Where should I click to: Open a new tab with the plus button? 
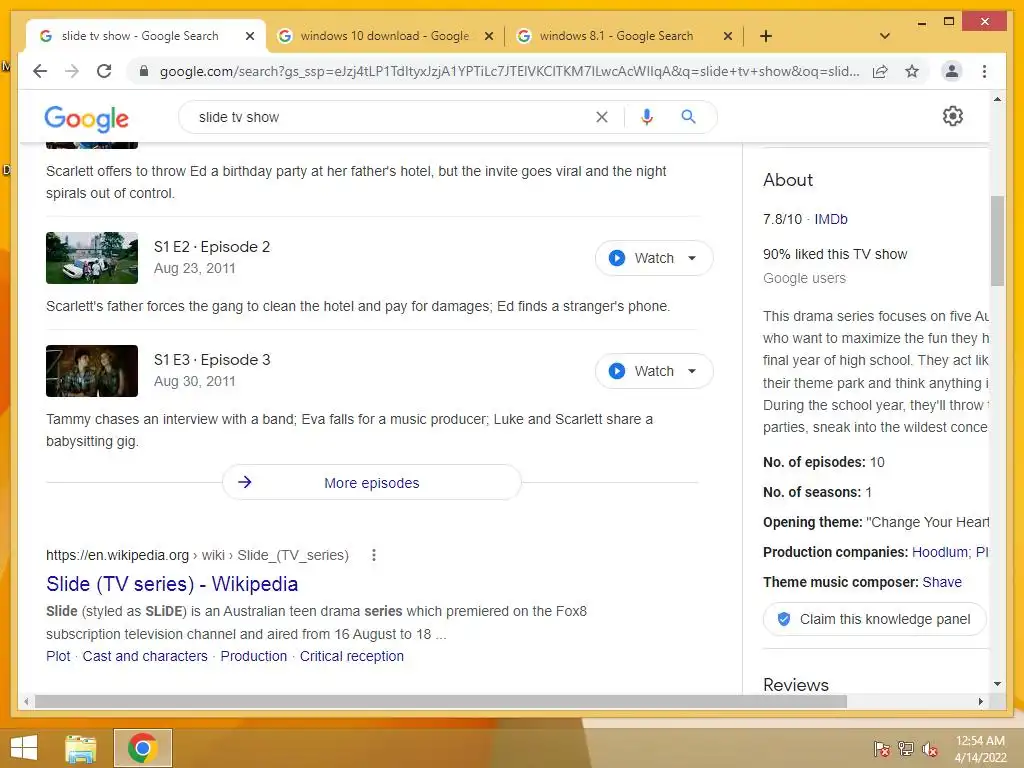[766, 36]
